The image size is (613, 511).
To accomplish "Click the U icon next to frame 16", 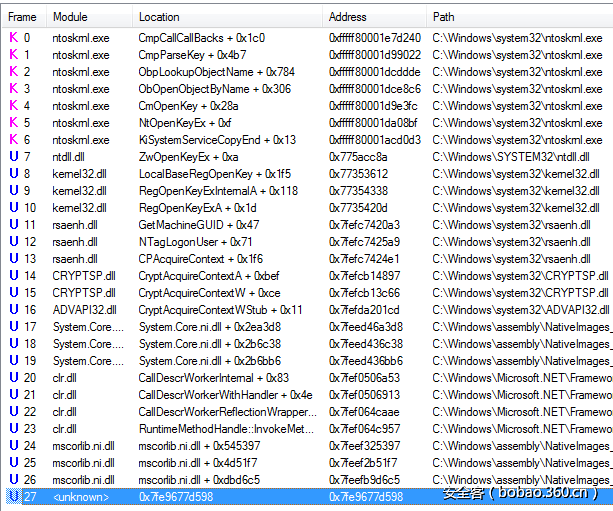I will point(14,310).
